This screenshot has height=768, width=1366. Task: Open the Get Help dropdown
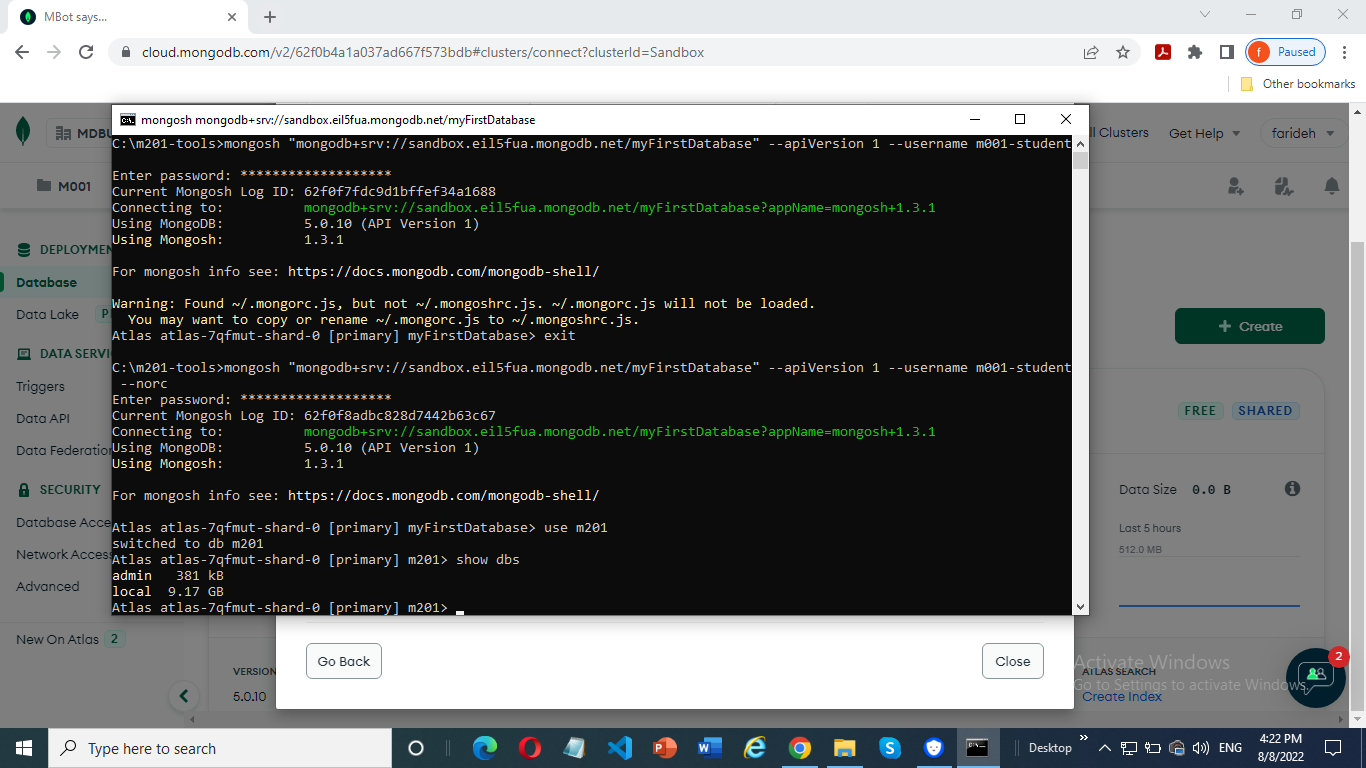[1204, 133]
